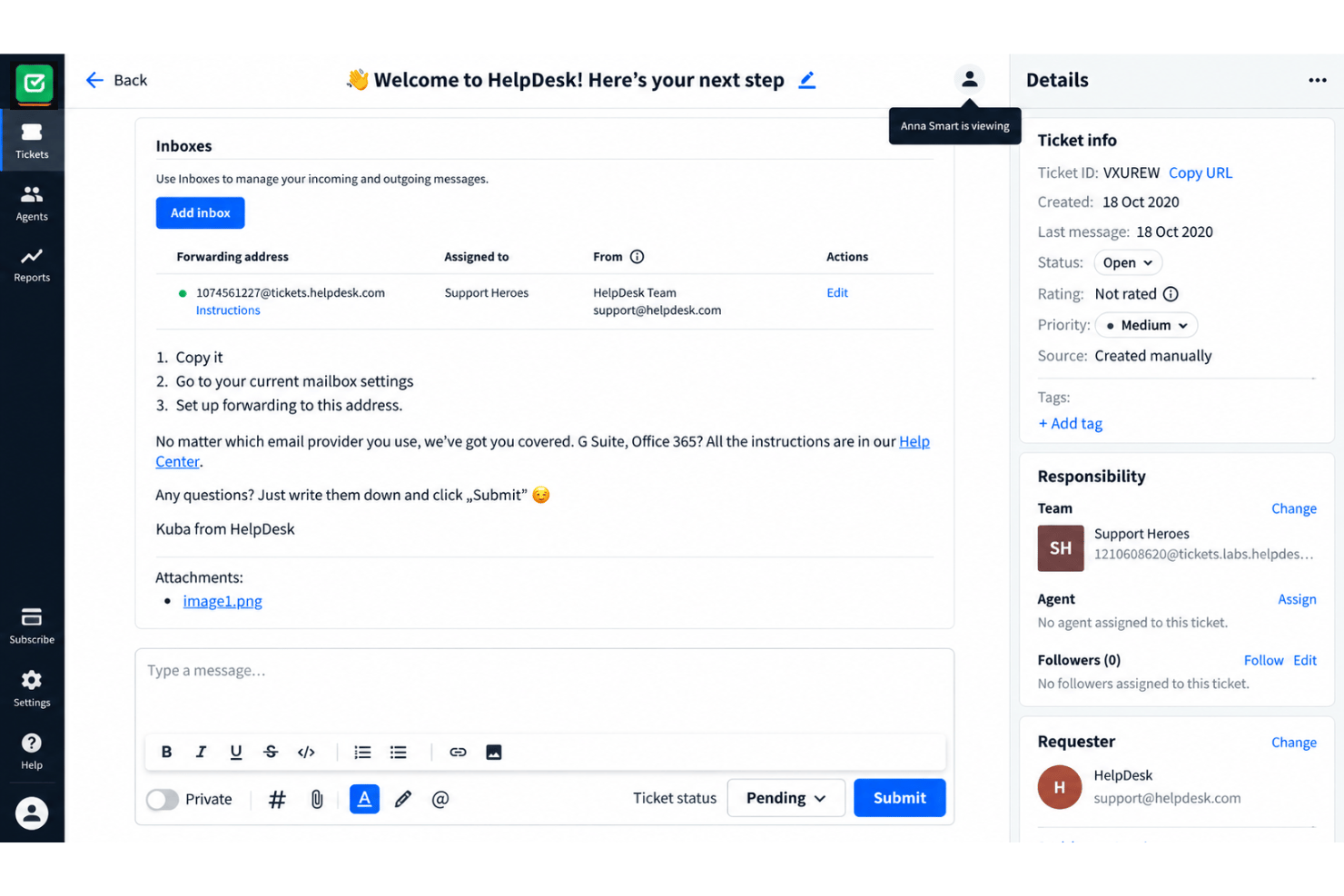Go Back to the ticket list

116,80
